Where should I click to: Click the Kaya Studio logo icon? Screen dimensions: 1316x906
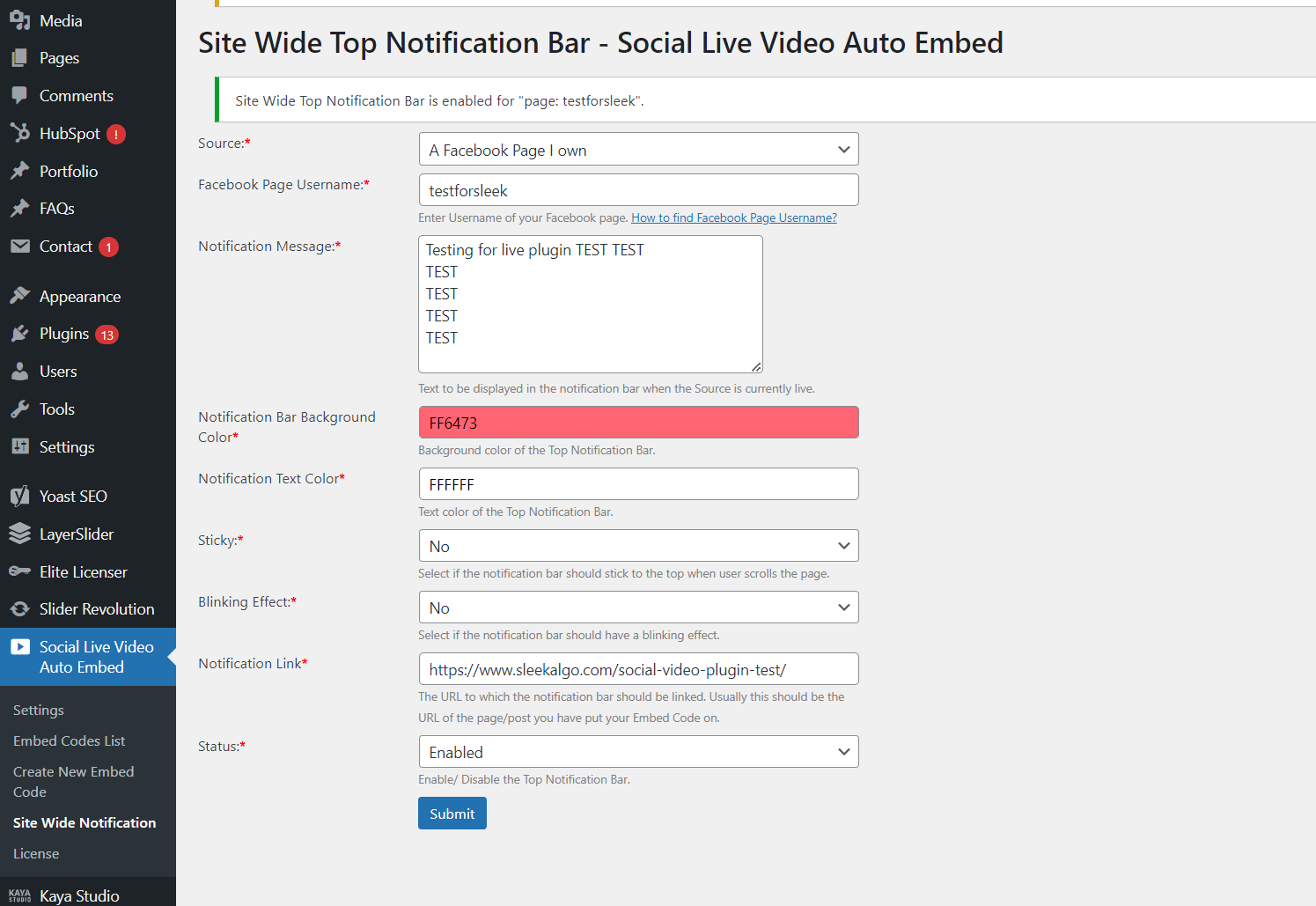pyautogui.click(x=19, y=895)
